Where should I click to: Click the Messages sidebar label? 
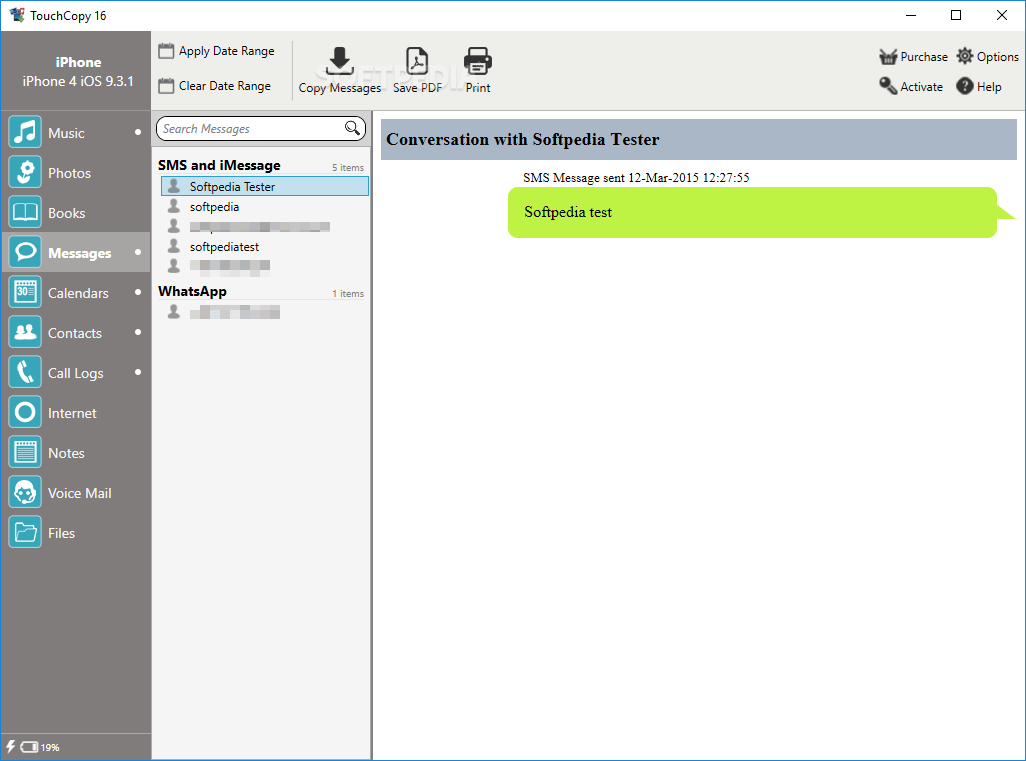79,253
